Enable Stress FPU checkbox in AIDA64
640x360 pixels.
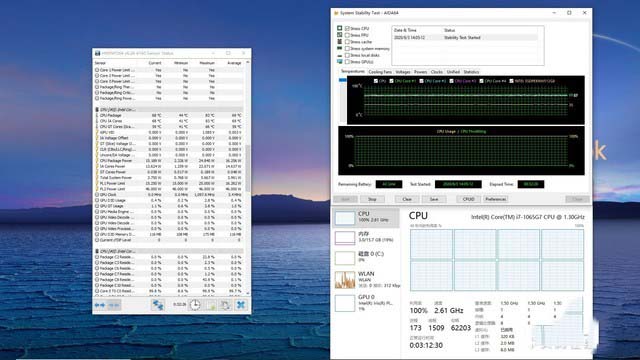[x=347, y=35]
